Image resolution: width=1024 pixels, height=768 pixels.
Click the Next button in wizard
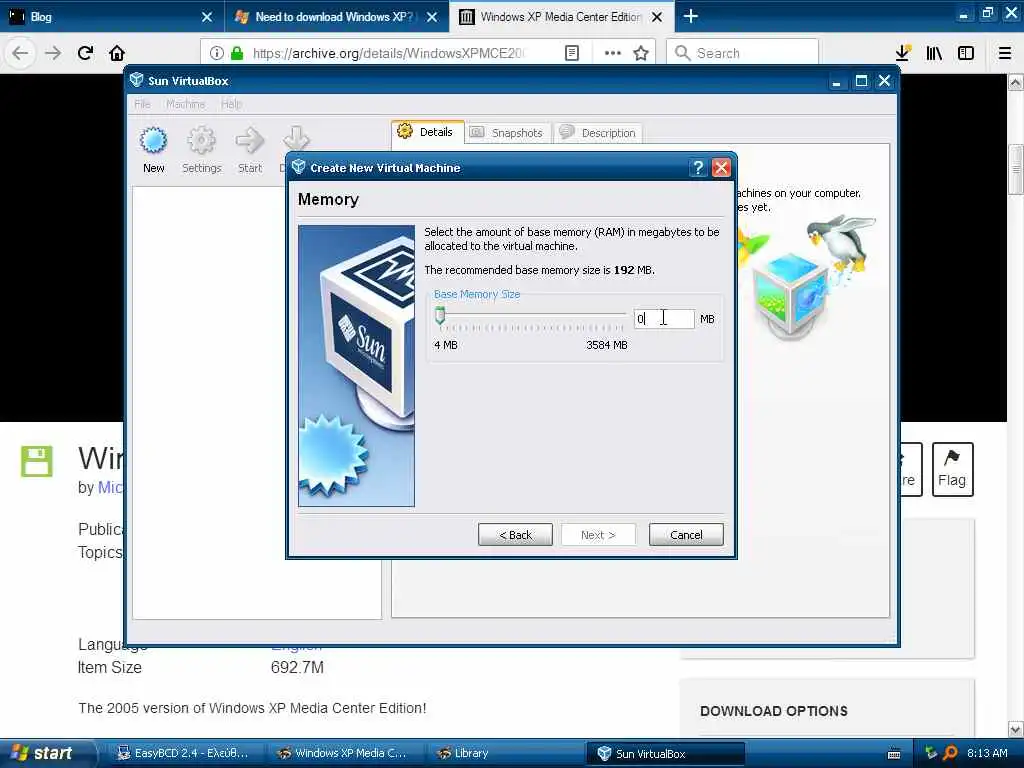pyautogui.click(x=598, y=535)
